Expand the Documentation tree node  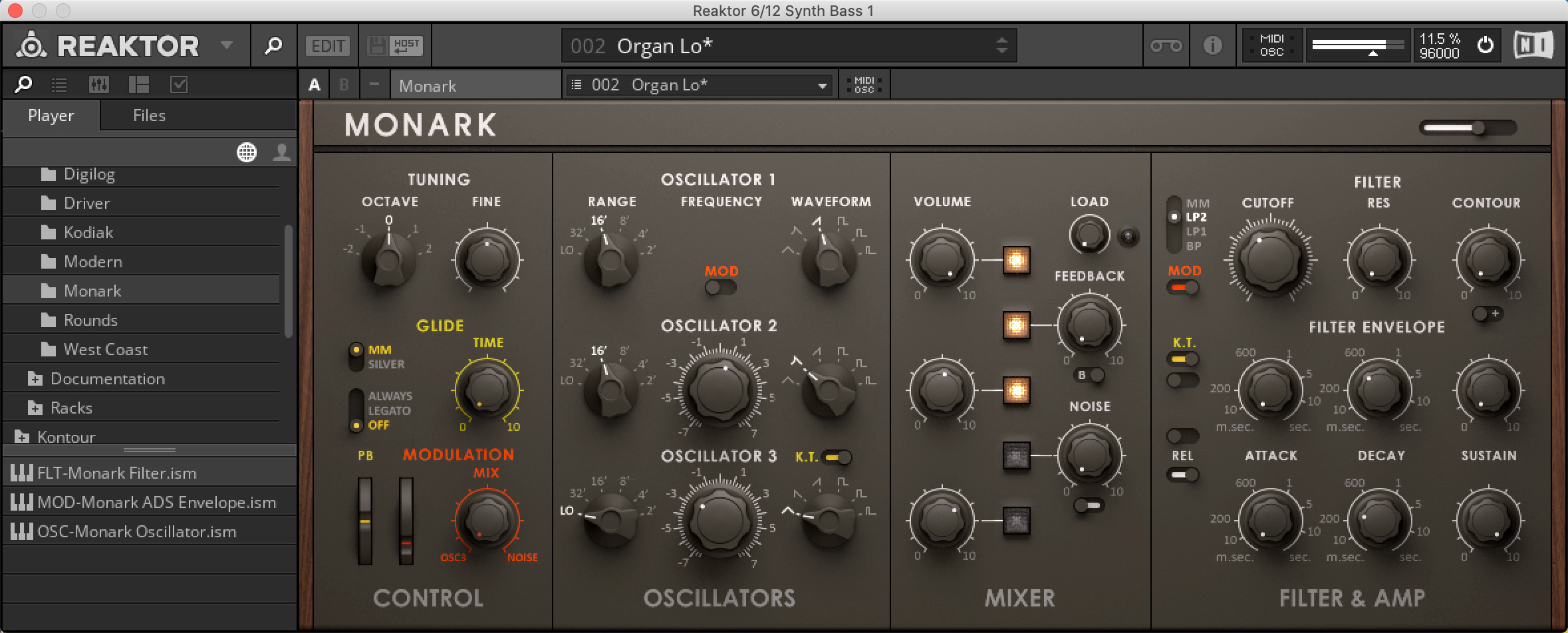[x=35, y=379]
